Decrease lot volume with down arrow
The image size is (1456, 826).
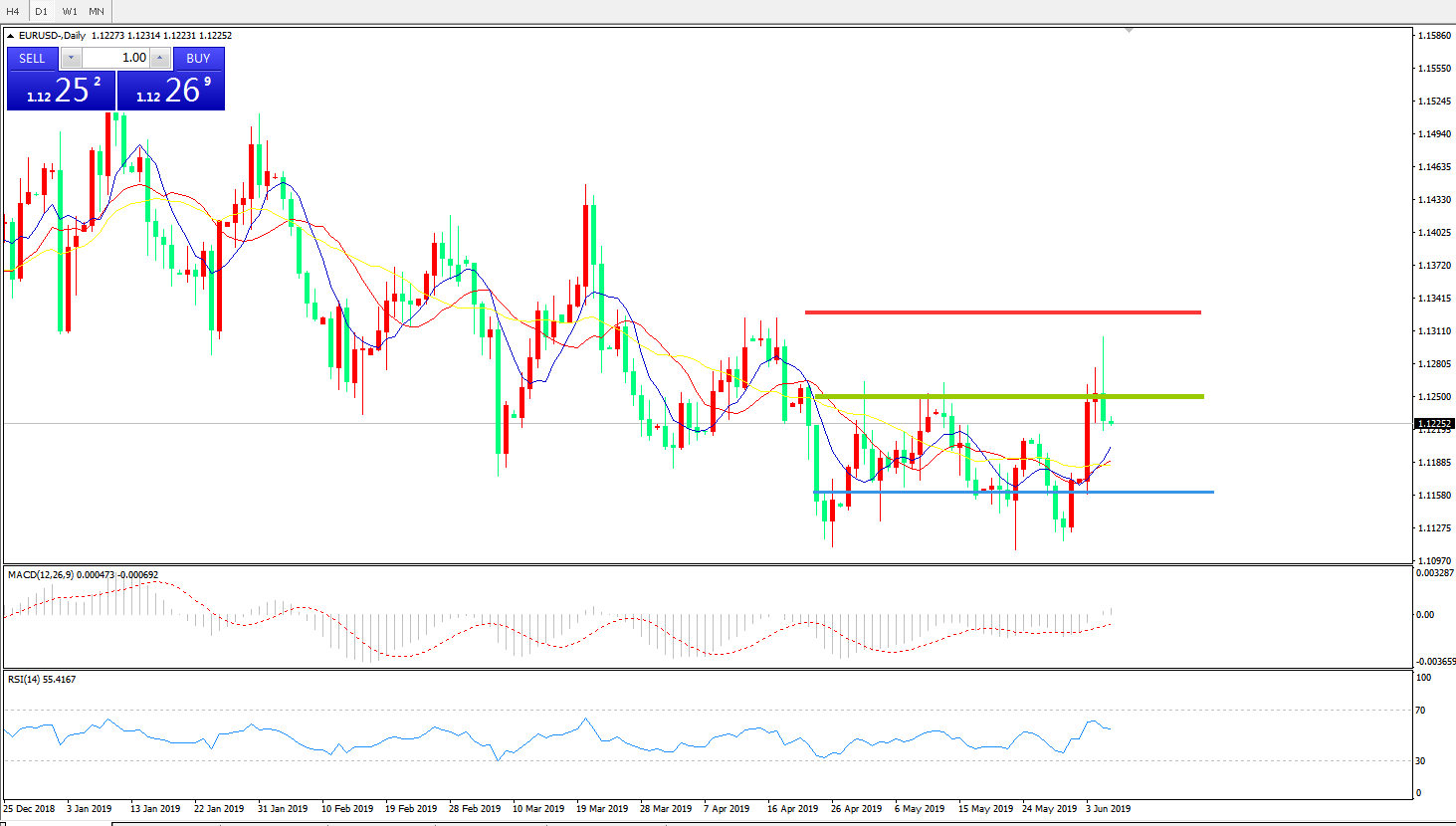pos(71,58)
